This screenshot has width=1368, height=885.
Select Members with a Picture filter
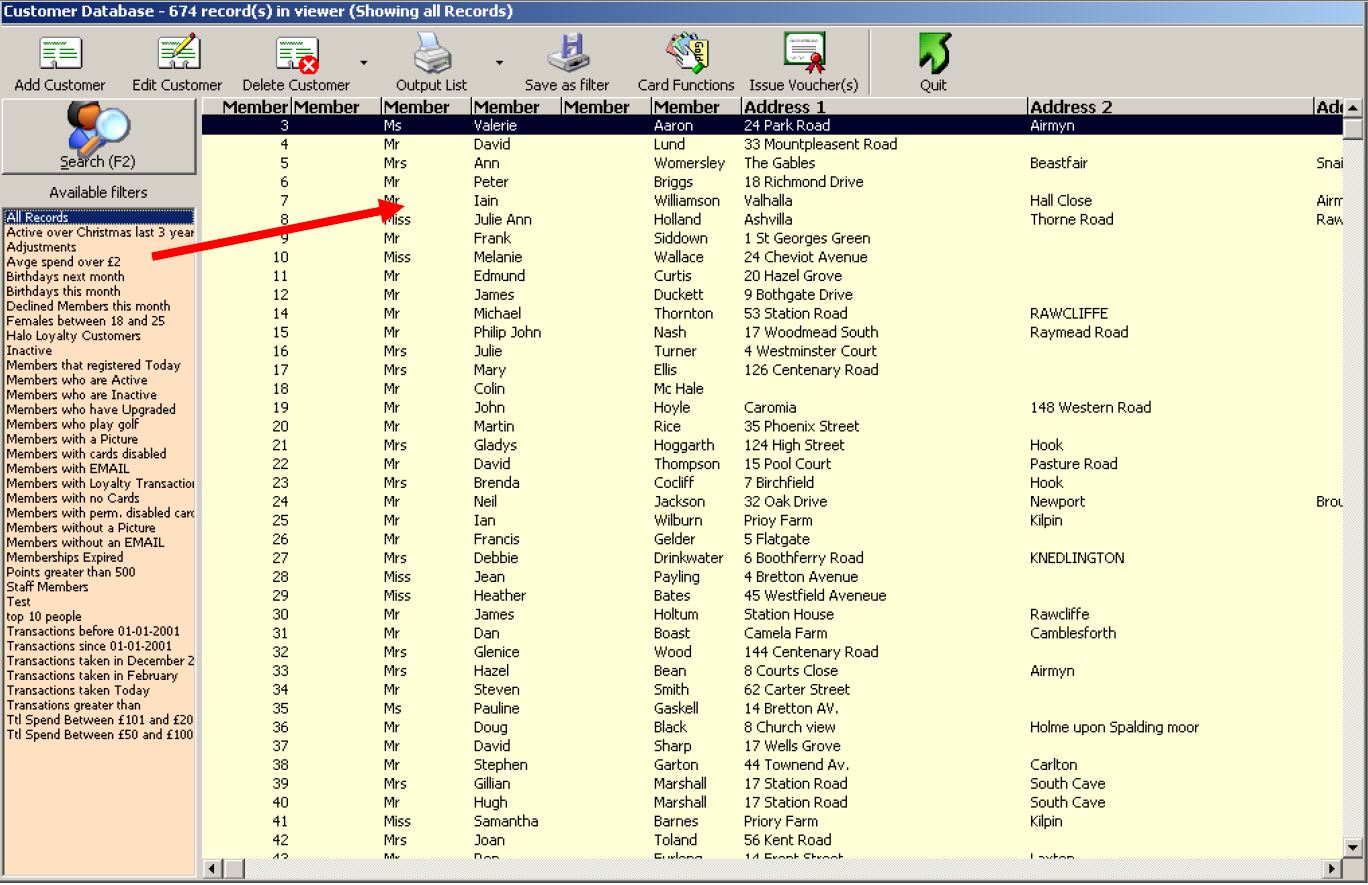point(72,439)
